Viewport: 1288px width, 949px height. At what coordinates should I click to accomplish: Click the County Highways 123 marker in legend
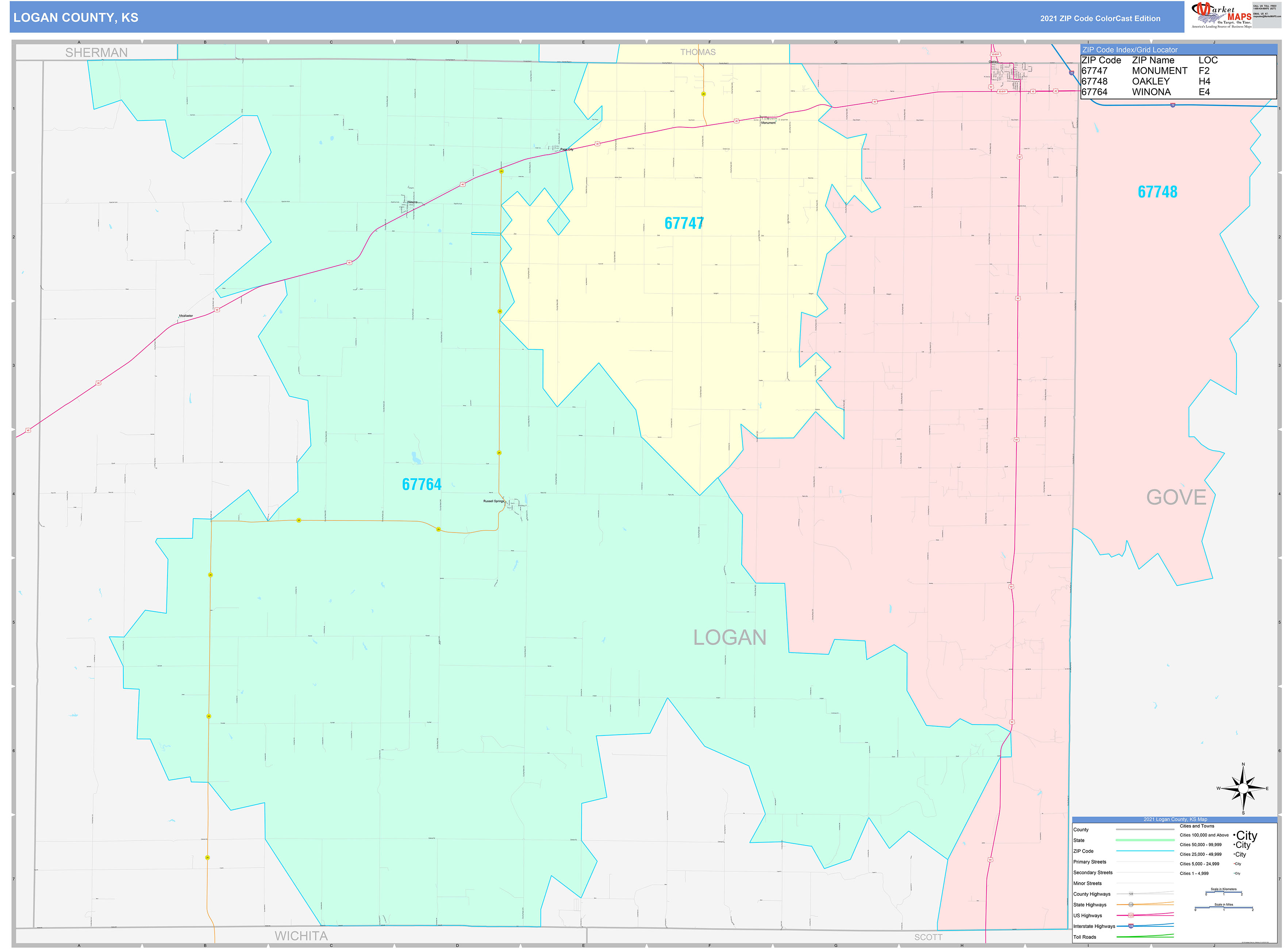[1131, 894]
